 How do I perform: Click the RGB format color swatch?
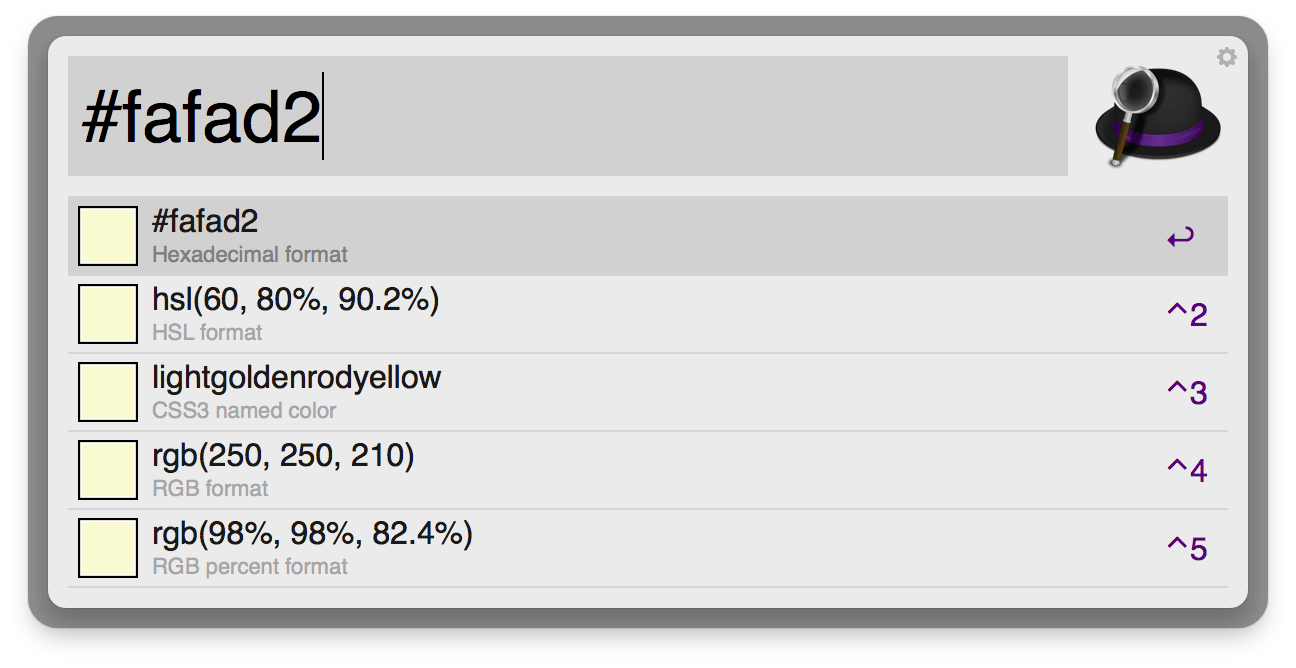pos(108,470)
